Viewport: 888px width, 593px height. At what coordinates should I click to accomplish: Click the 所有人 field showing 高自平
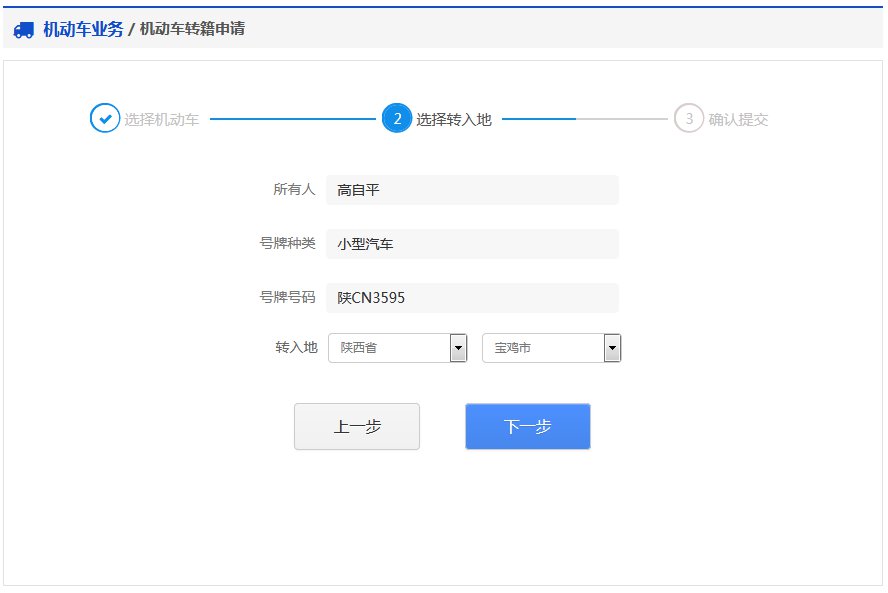(x=472, y=190)
